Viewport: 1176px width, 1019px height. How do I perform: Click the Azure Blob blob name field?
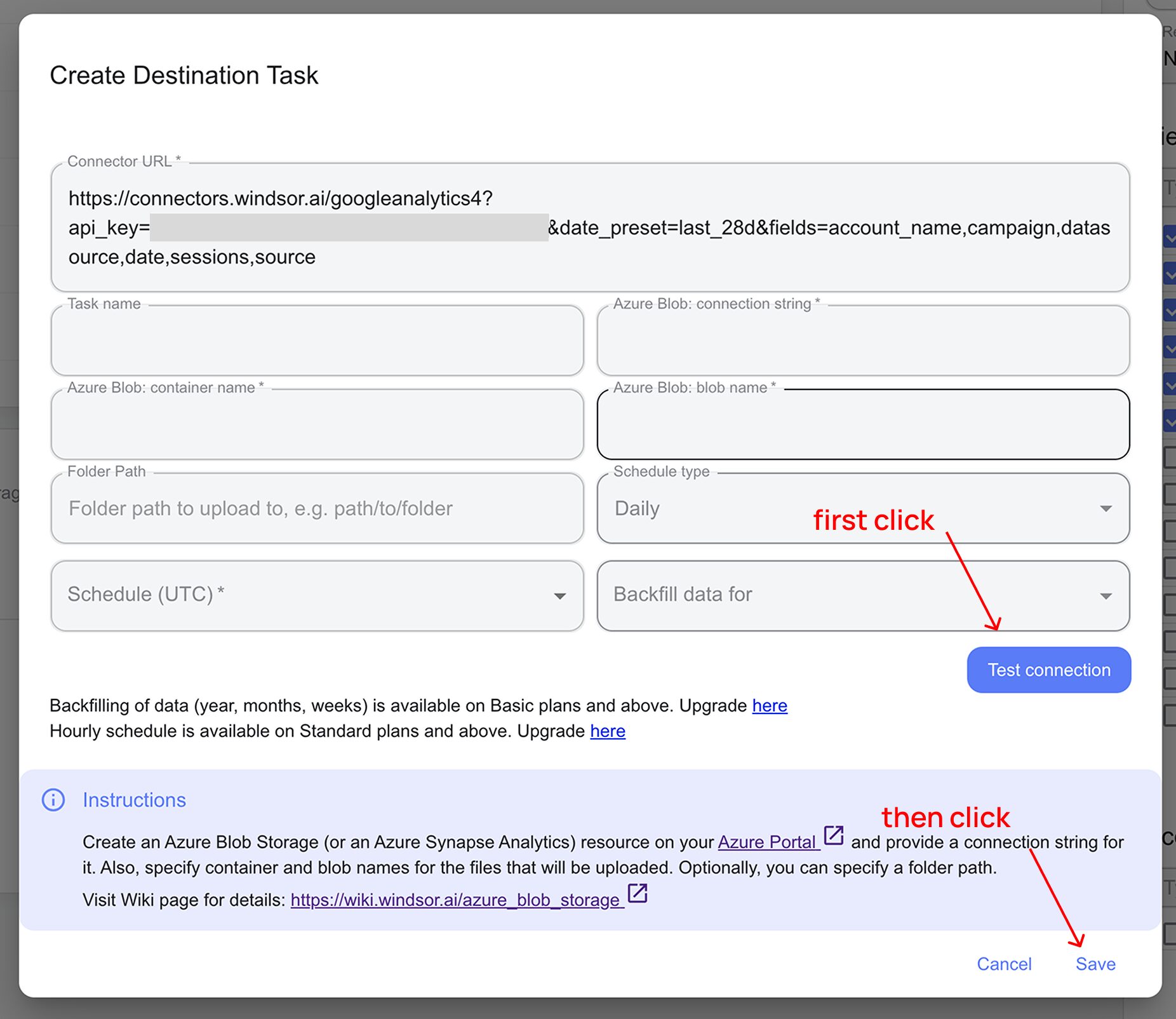[x=863, y=424]
